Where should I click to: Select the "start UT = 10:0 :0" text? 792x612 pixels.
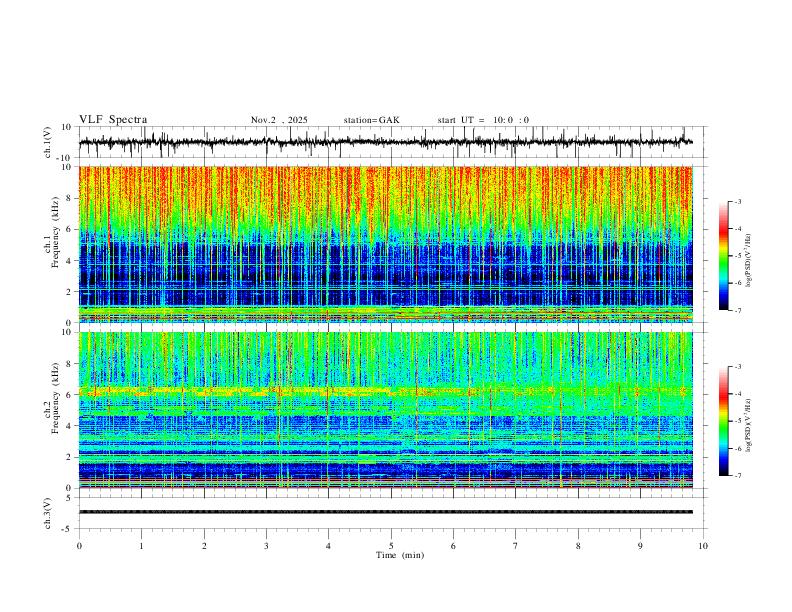[x=483, y=120]
